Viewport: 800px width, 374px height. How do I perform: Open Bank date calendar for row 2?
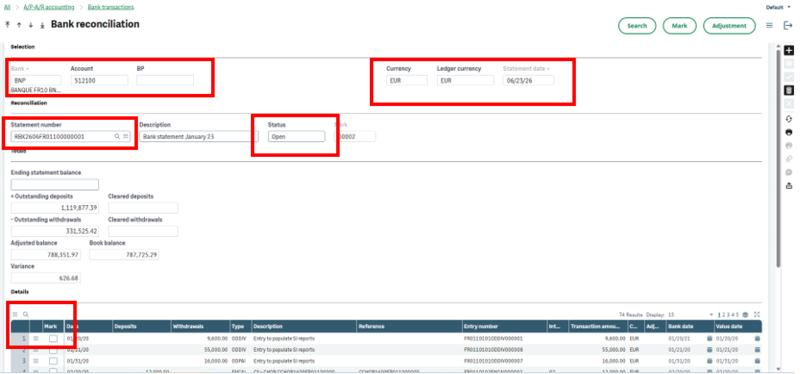710,350
